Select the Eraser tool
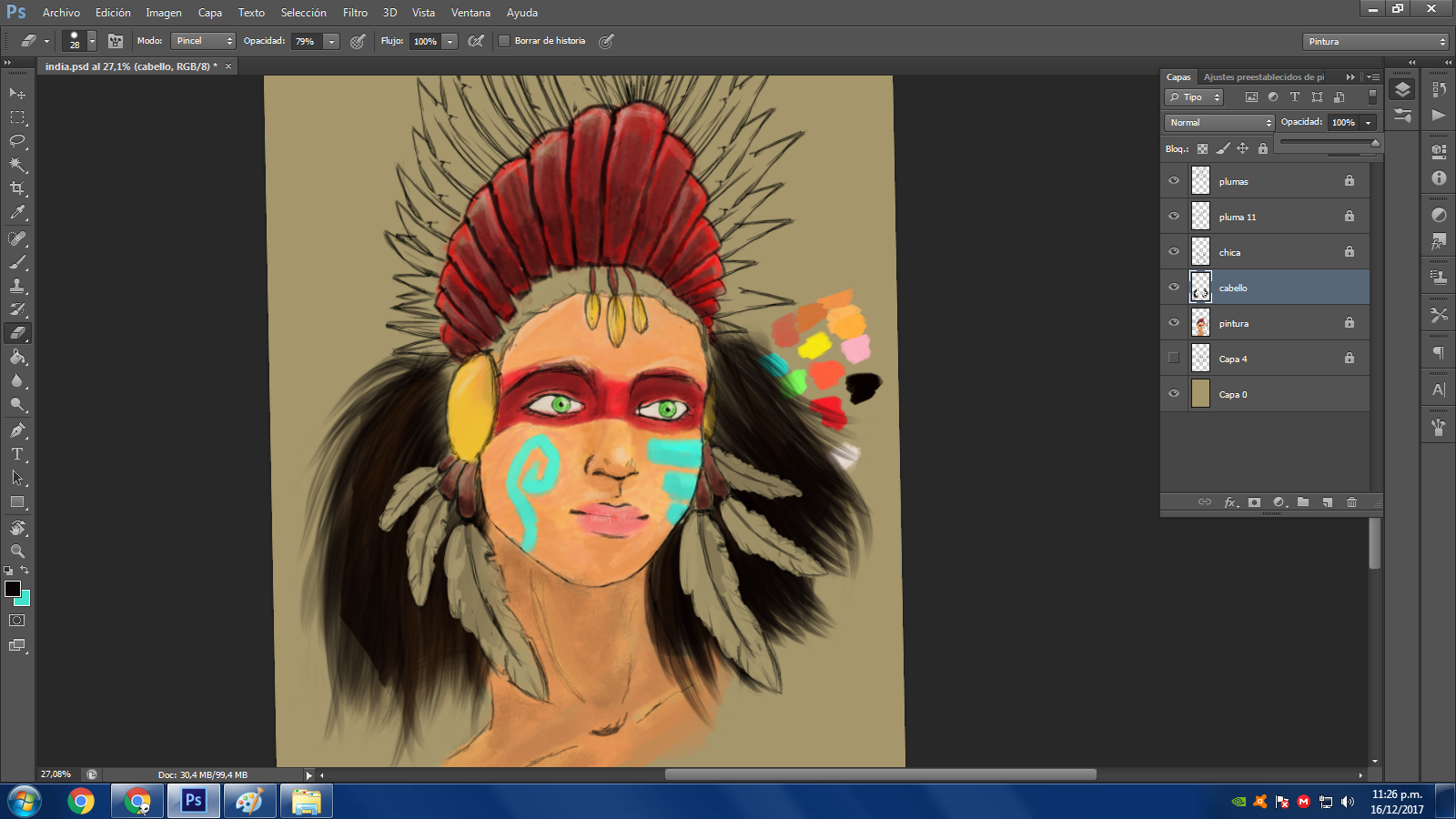This screenshot has width=1456, height=819. click(x=17, y=333)
